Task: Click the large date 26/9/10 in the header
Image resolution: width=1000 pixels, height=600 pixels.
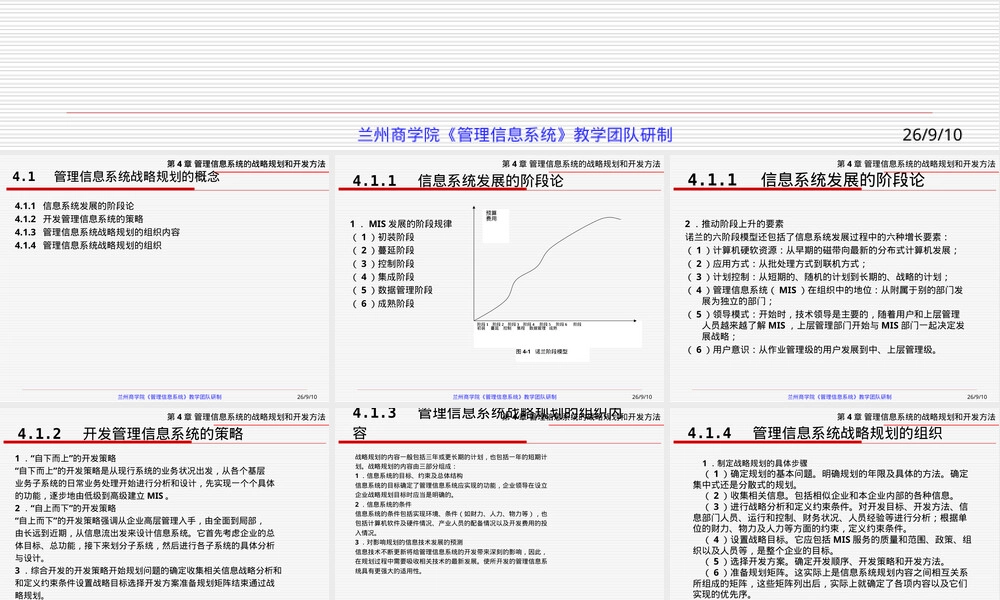Action: (x=932, y=135)
